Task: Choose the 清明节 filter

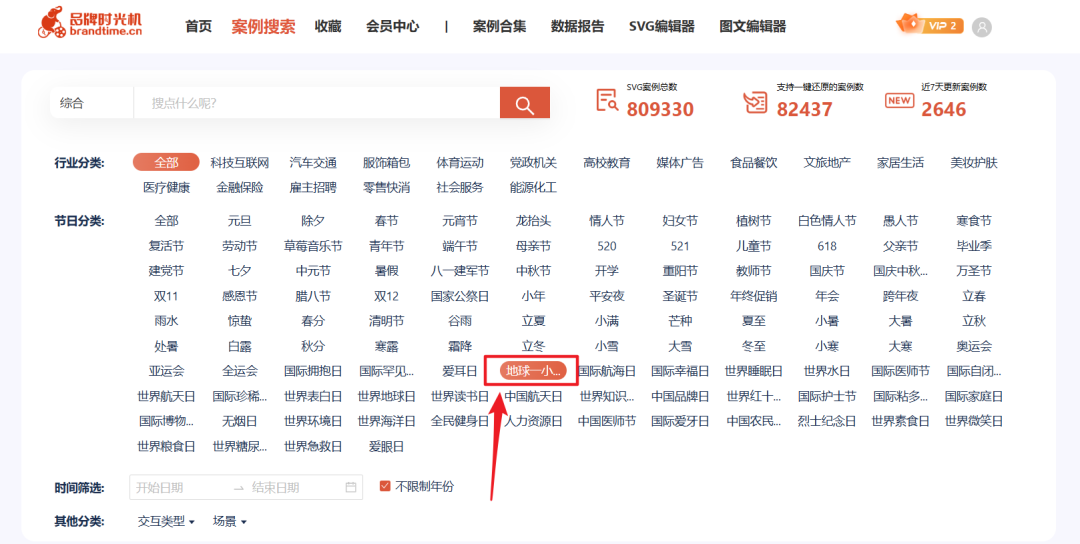Action: pos(386,321)
